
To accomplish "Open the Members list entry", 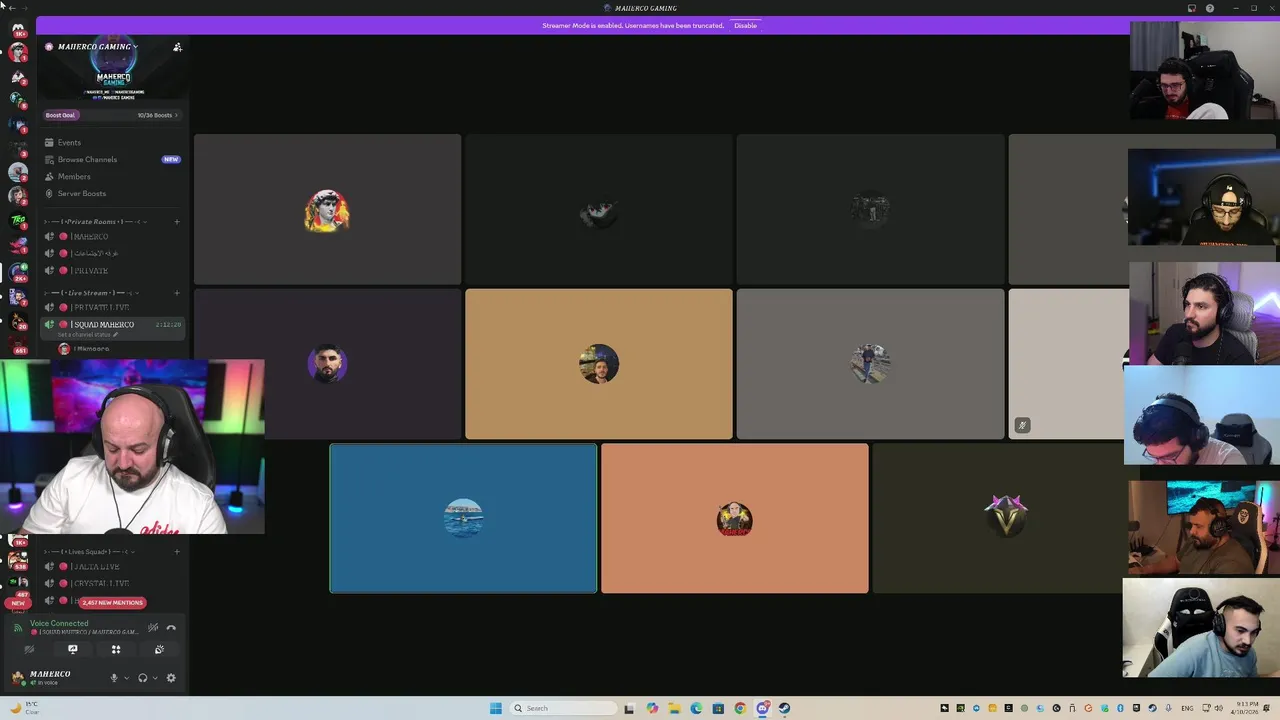I will click(112, 176).
